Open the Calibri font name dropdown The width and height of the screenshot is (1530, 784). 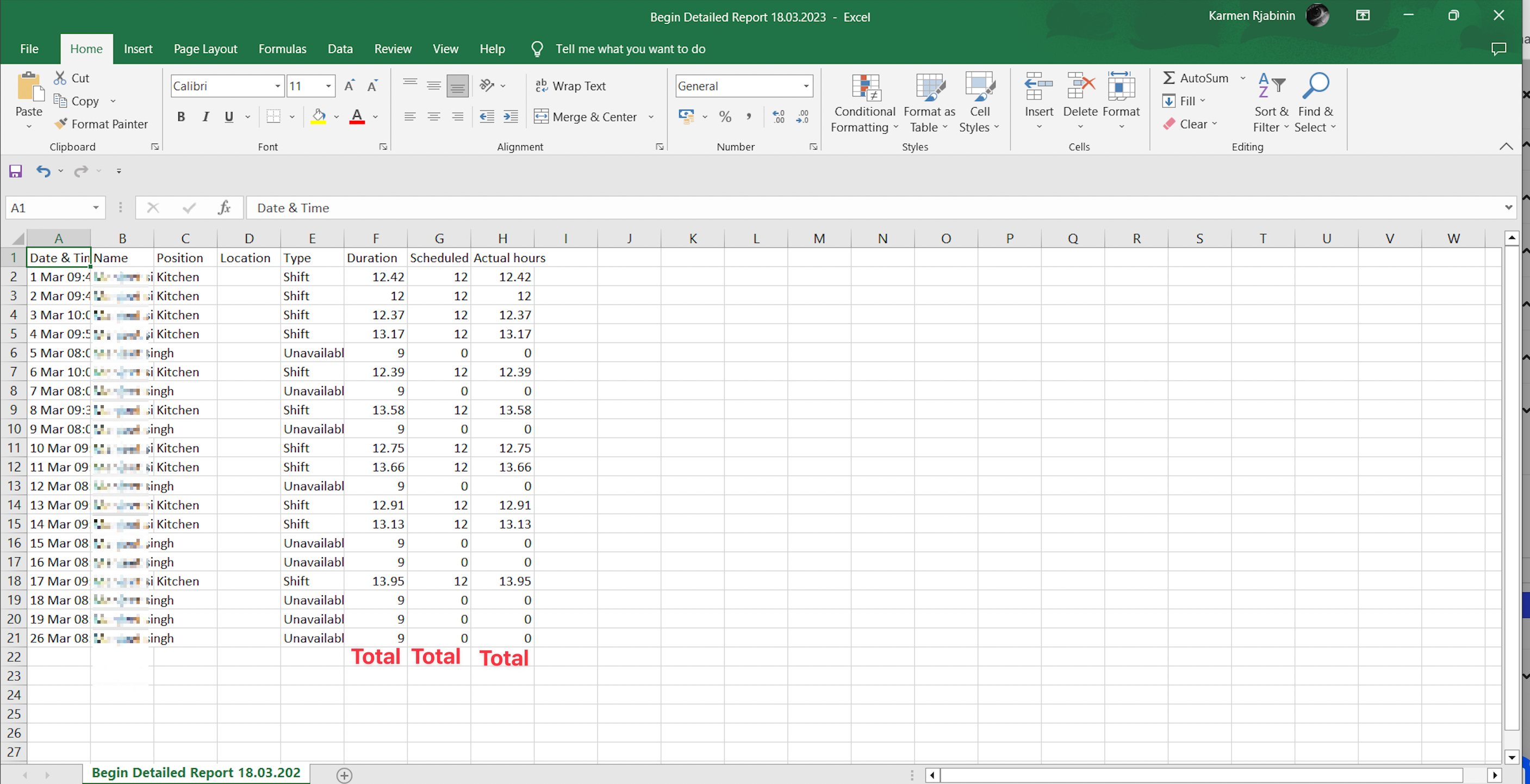click(277, 86)
